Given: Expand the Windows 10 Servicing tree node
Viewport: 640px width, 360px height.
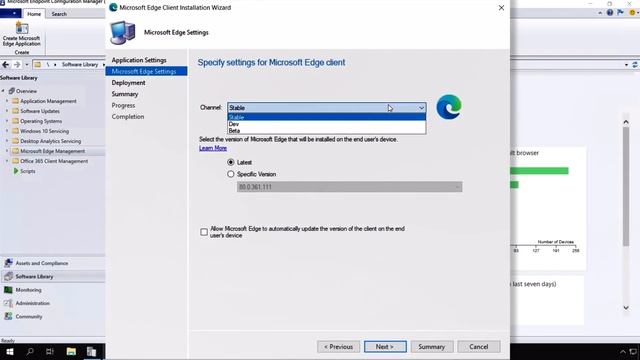Looking at the screenshot, I should [x=7, y=131].
